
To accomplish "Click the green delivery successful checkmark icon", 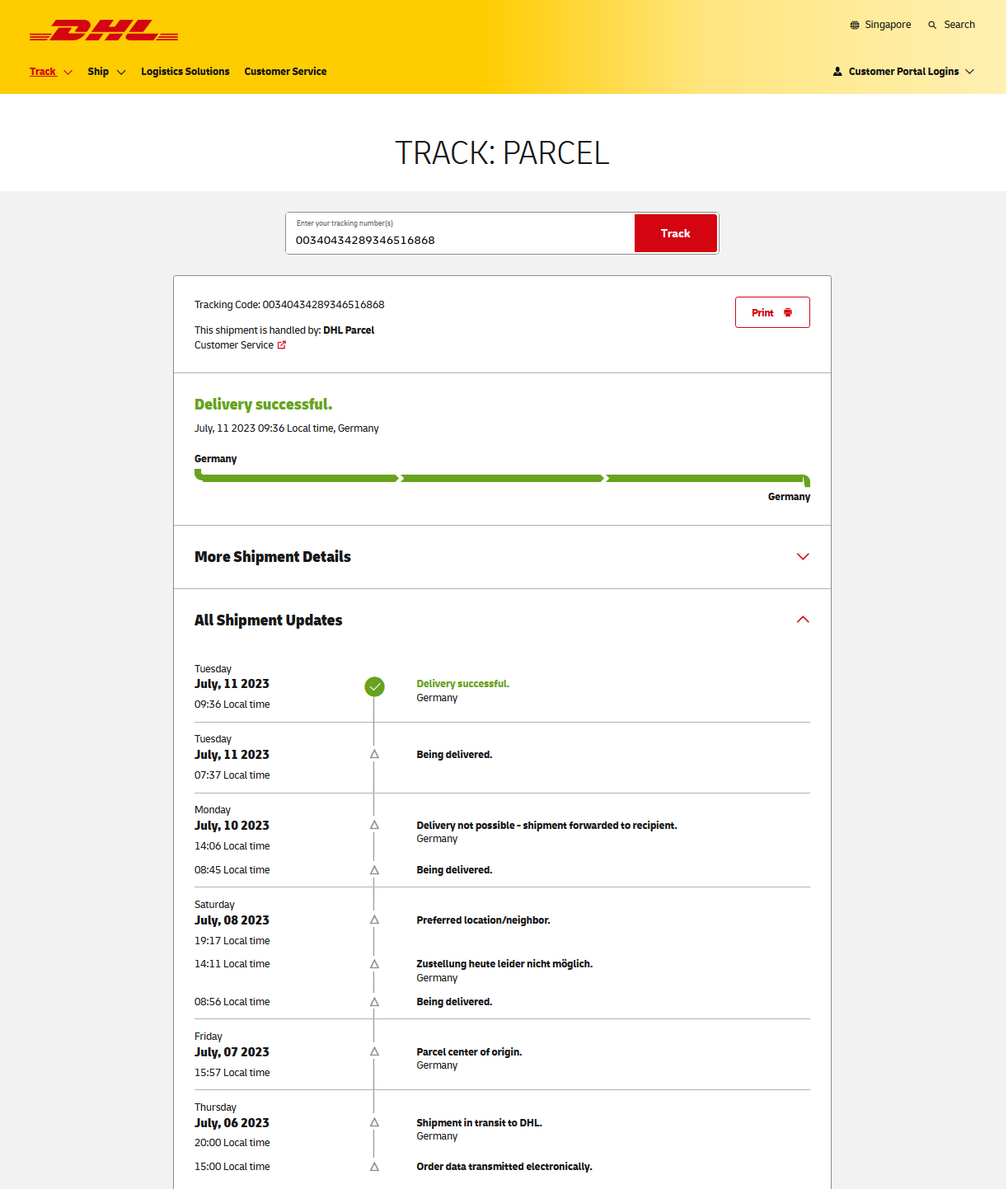I will click(374, 686).
